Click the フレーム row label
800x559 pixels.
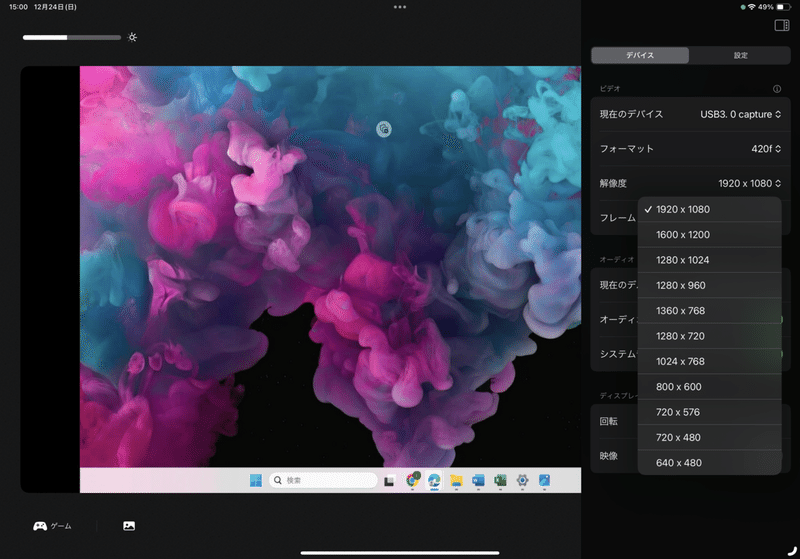pos(618,218)
